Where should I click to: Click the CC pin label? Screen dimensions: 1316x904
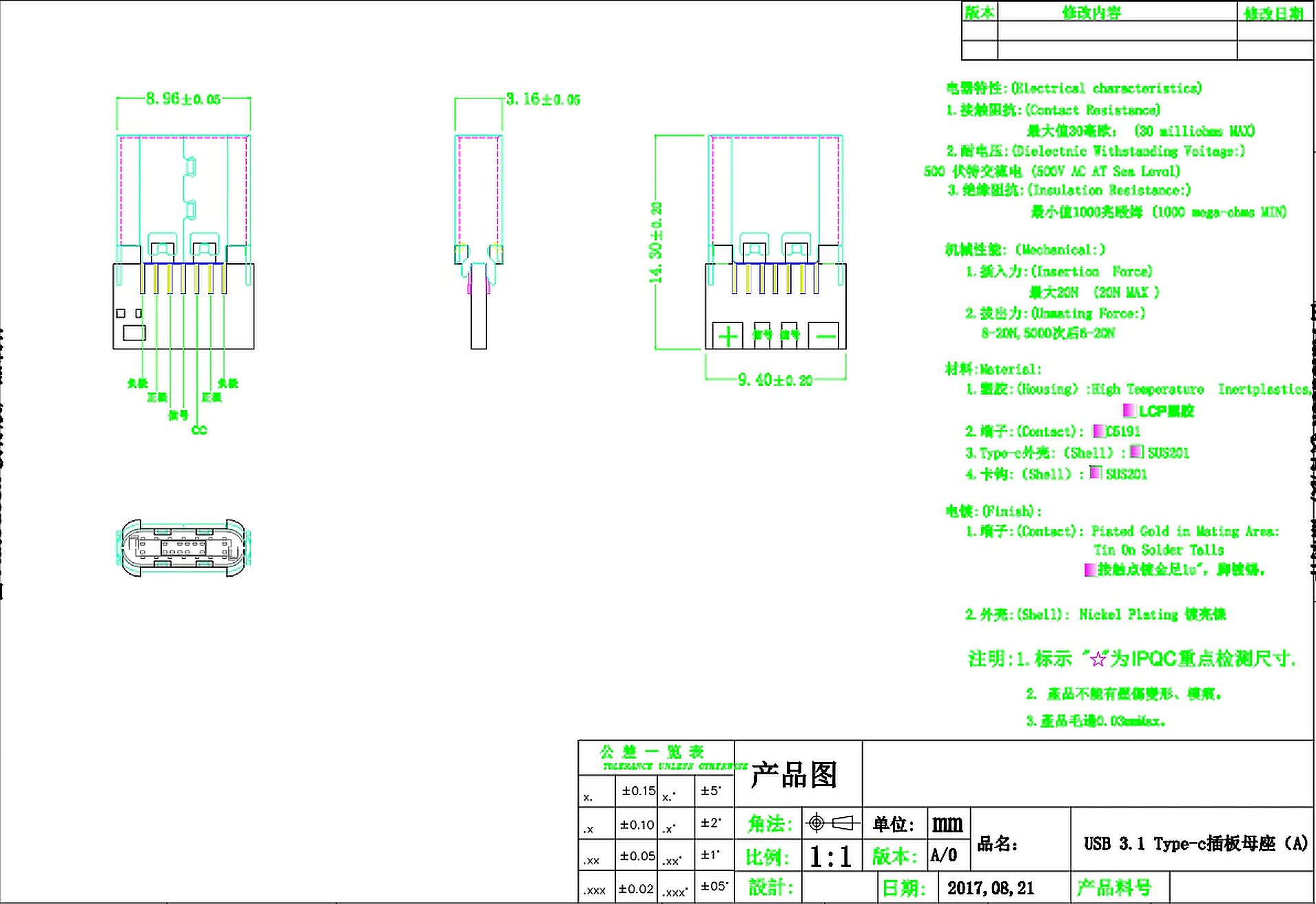pyautogui.click(x=199, y=430)
